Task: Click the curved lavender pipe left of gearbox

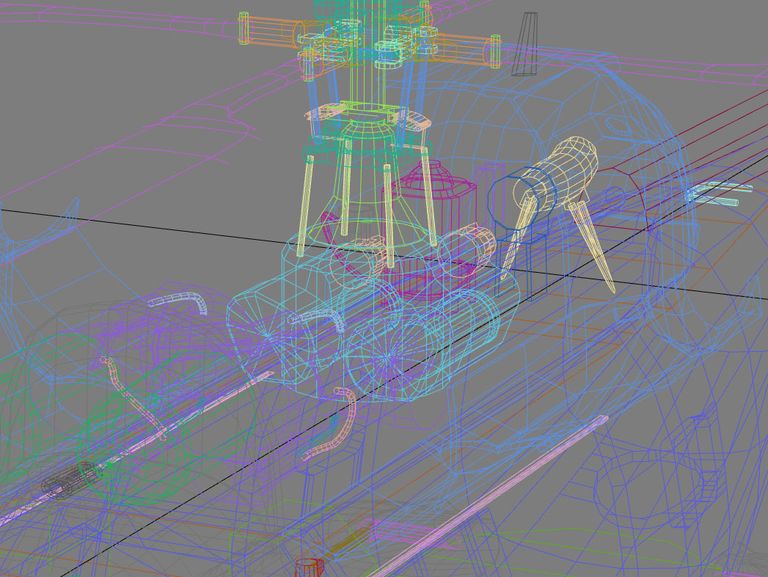Action: (181, 298)
